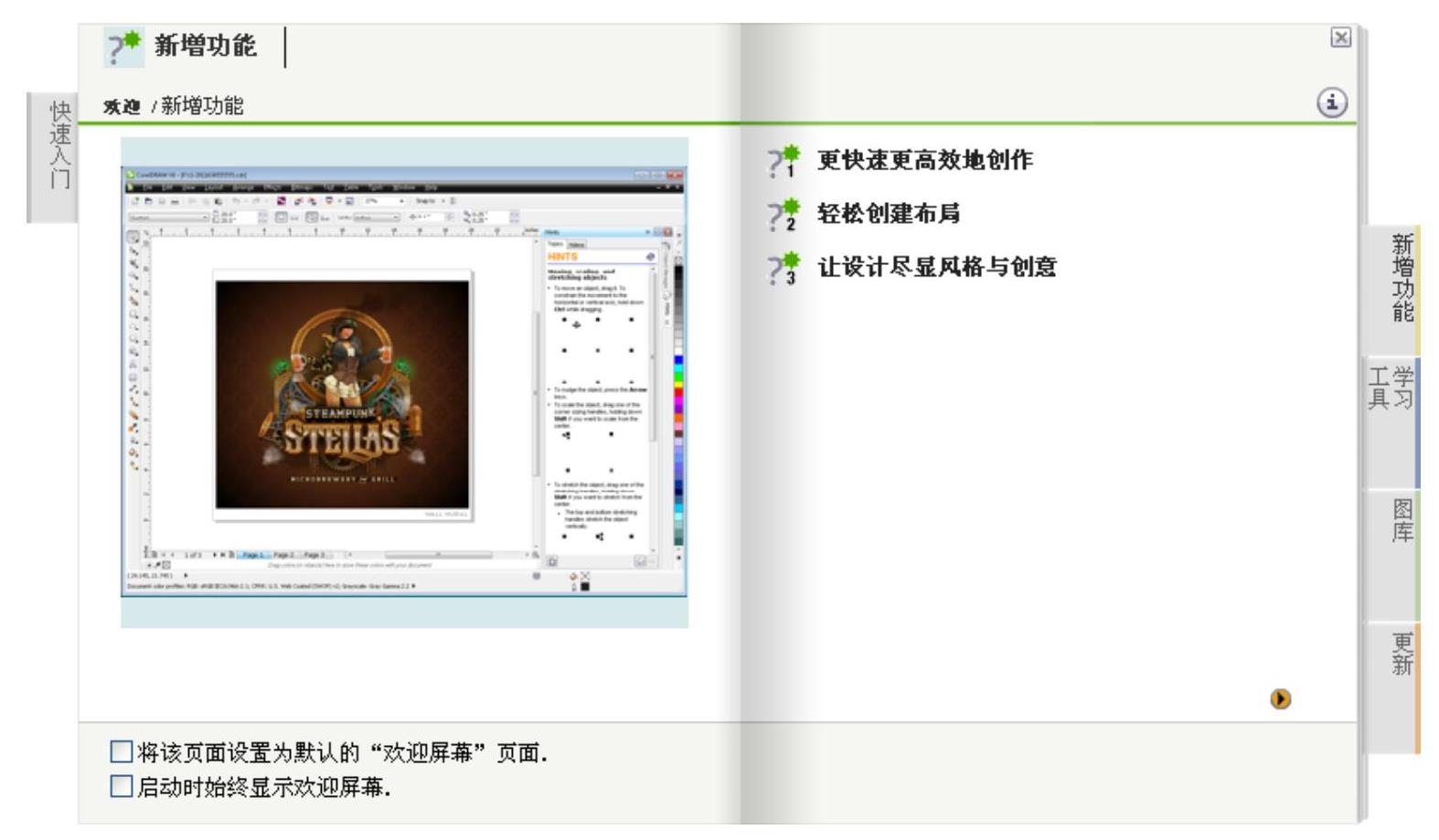Click the numbered icon 3 beside 让设计尽显风格与创意
Image resolution: width=1439 pixels, height=840 pixels.
783,268
